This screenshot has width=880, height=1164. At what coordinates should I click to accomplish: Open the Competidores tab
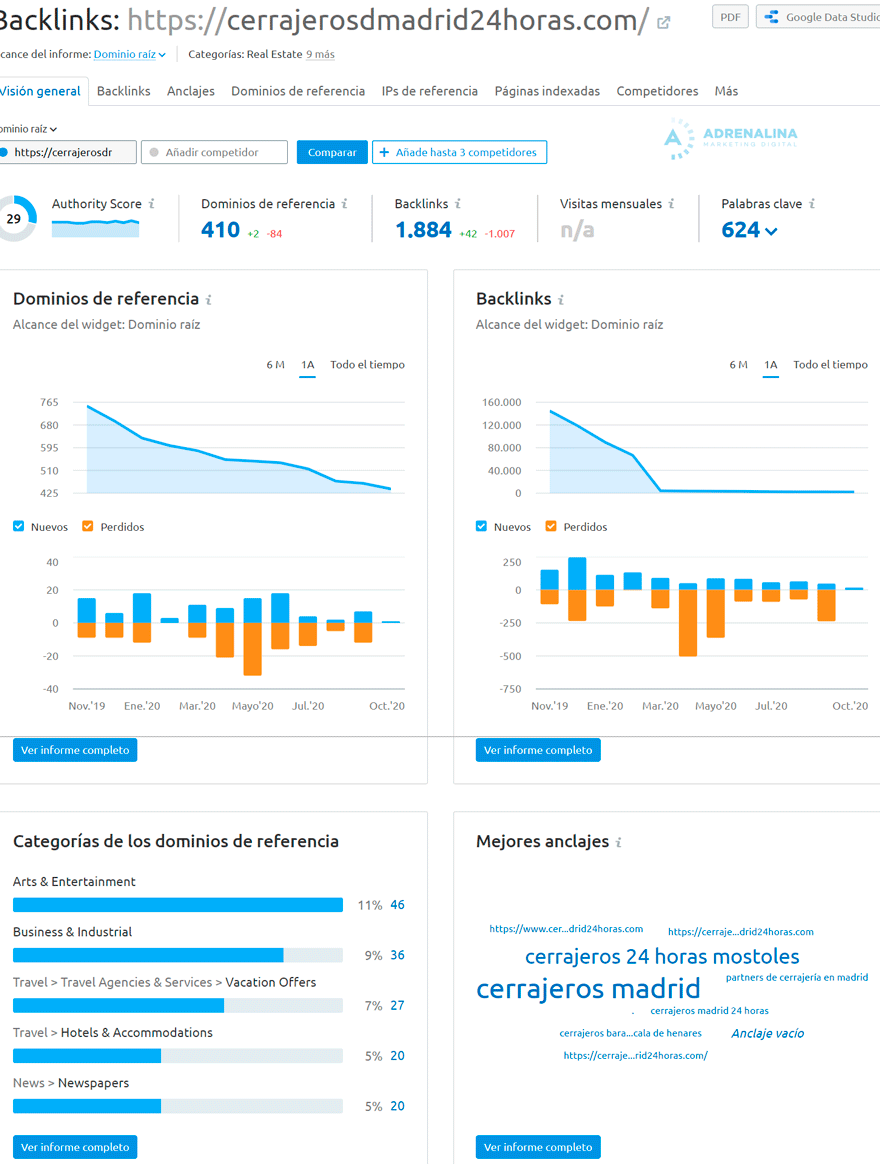click(x=657, y=90)
